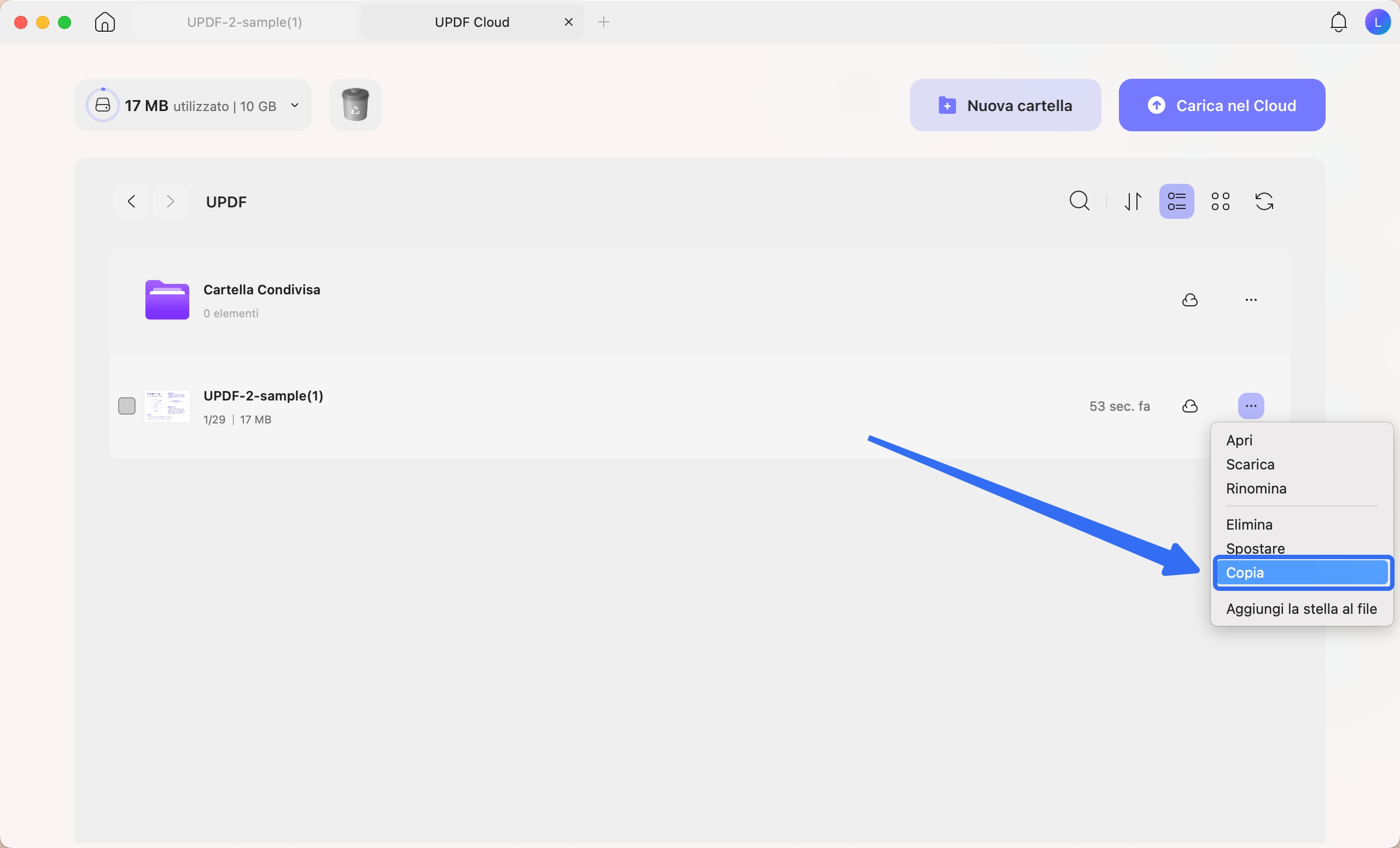Image resolution: width=1400 pixels, height=848 pixels.
Task: Choose Elimina from the context menu
Action: 1302,525
